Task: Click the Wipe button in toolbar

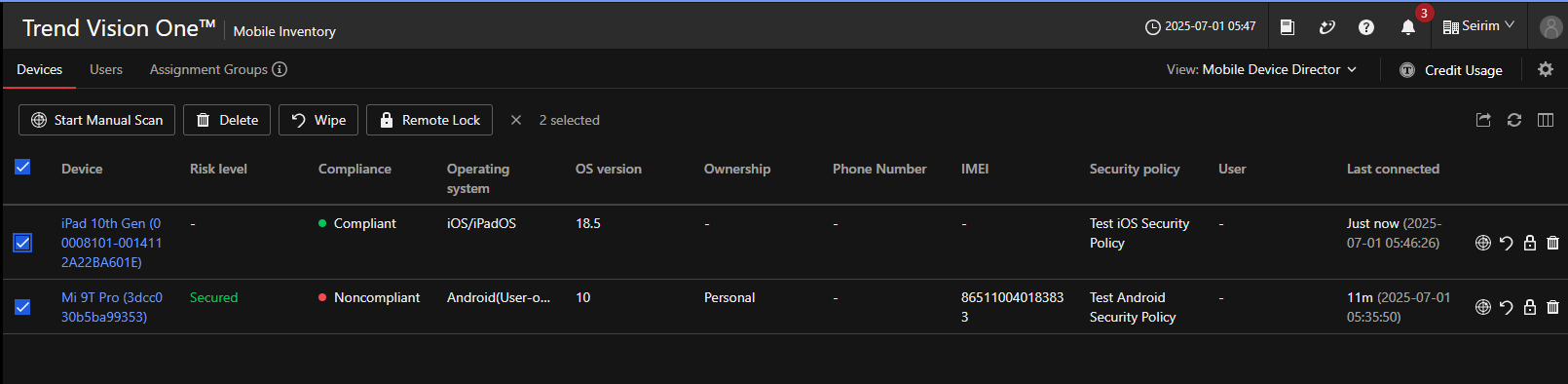Action: [318, 120]
